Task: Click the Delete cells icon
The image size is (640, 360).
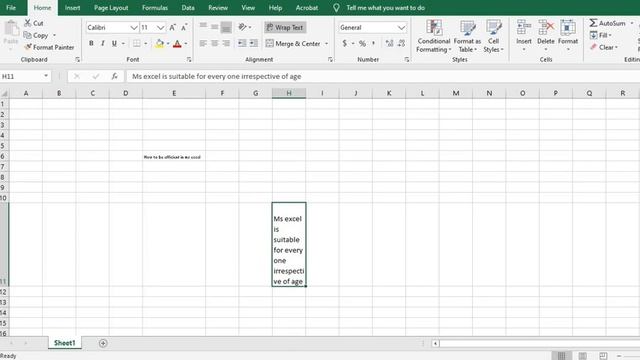Action: tap(546, 28)
